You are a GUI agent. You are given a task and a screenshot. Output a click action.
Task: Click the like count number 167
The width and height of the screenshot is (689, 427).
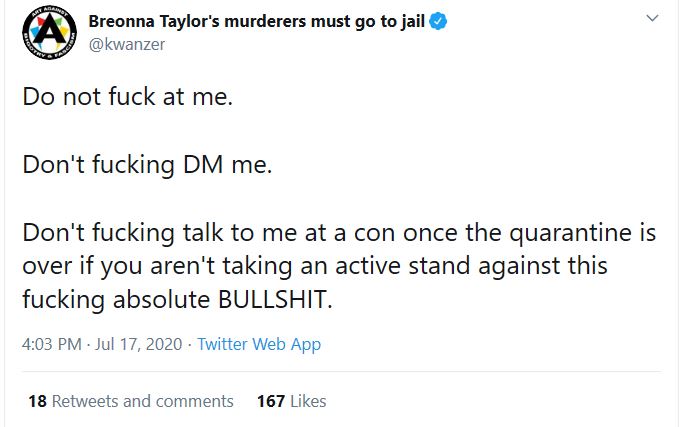point(271,401)
